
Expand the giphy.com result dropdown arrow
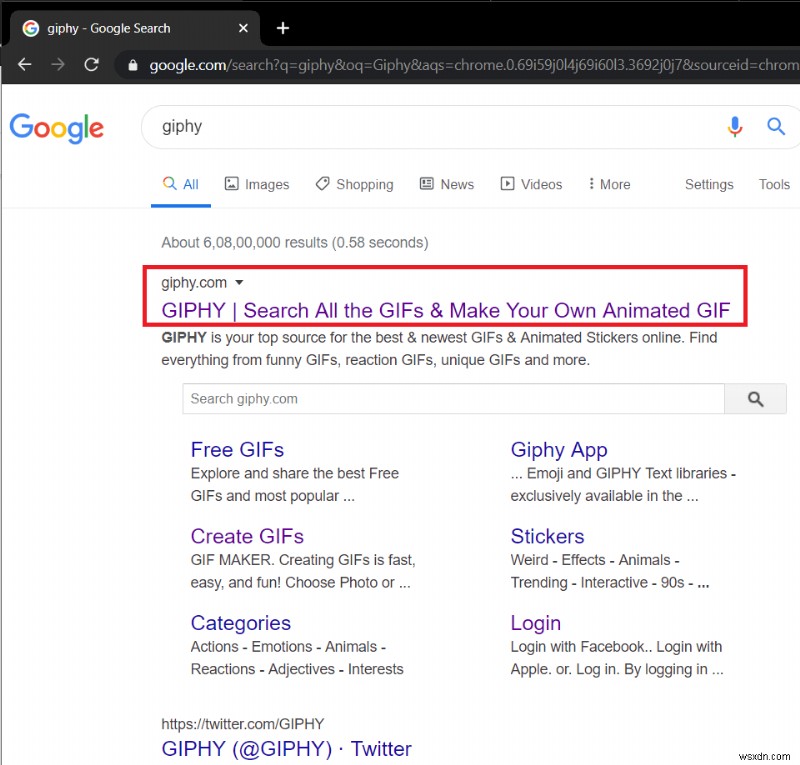coord(239,282)
